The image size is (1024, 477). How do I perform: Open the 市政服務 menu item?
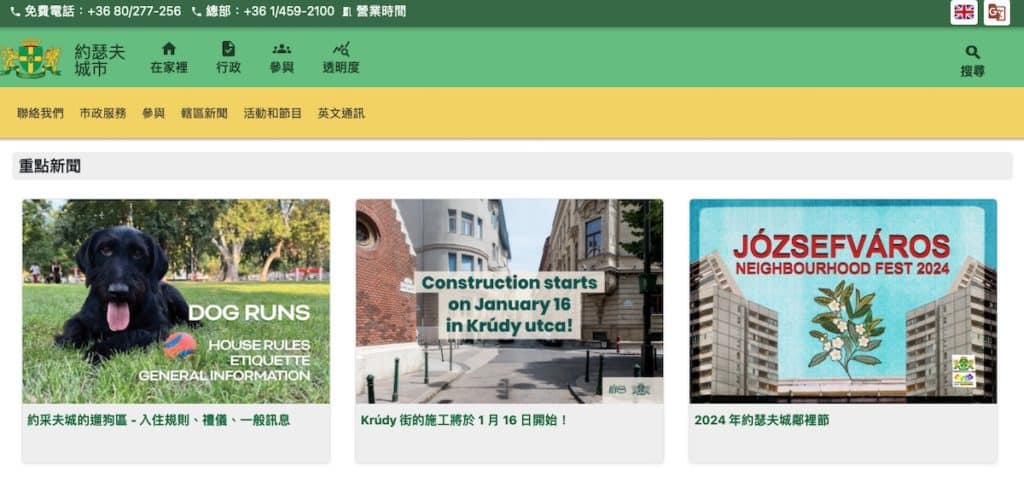coord(103,113)
